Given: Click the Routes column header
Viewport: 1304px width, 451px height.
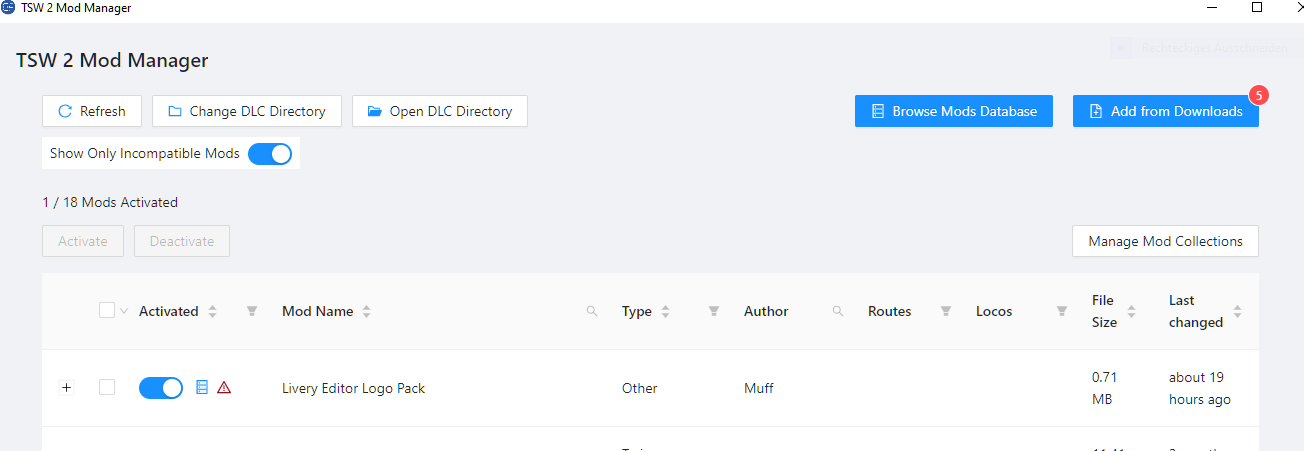Looking at the screenshot, I should [x=890, y=311].
